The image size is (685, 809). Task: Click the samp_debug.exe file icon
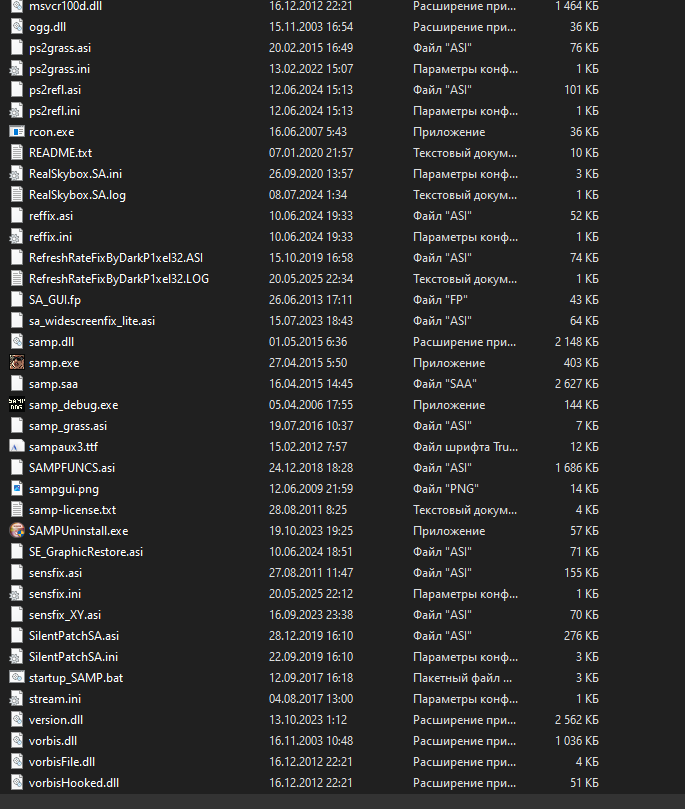click(16, 405)
